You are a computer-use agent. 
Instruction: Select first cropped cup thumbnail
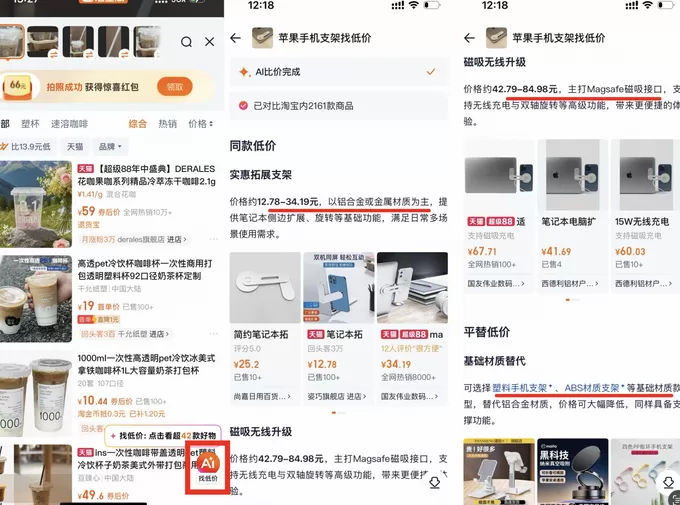click(x=11, y=42)
